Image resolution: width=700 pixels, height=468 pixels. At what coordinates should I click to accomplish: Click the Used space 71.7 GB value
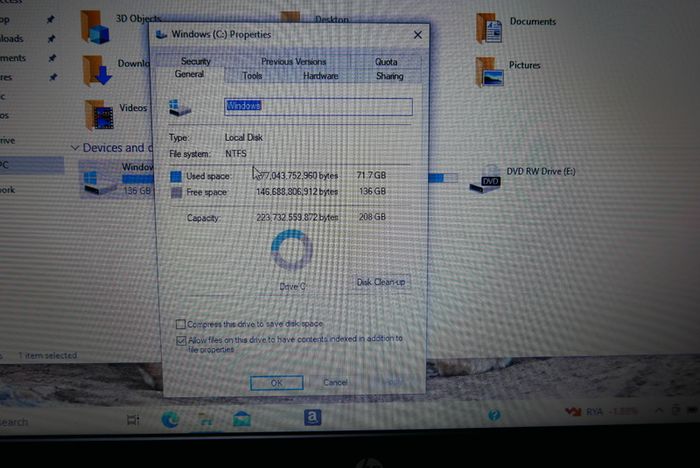click(x=371, y=175)
